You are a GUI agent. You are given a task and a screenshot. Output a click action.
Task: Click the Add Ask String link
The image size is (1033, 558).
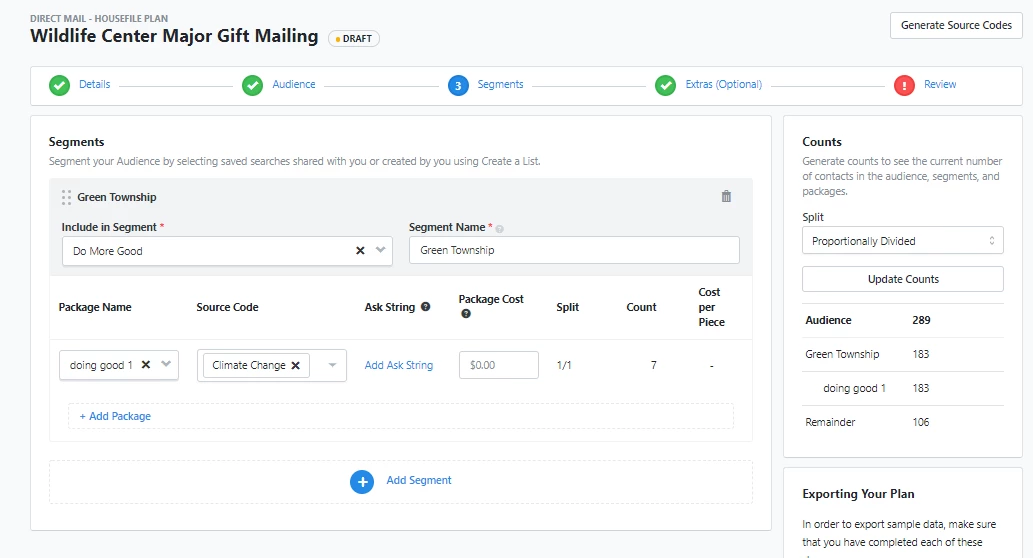click(x=399, y=365)
